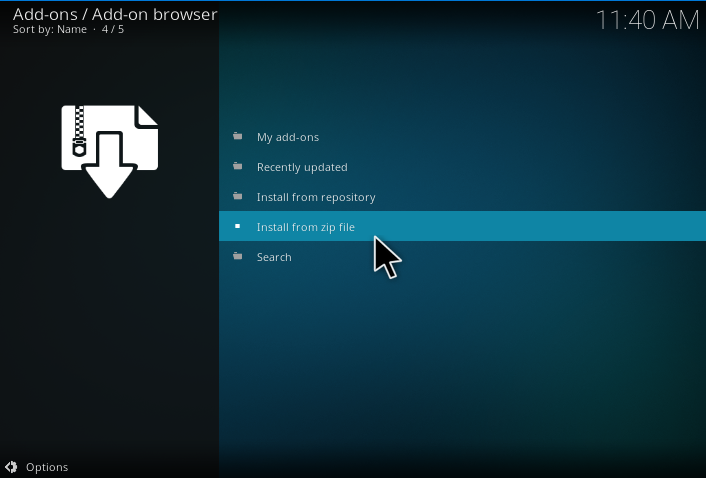Viewport: 706px width, 478px height.
Task: Click the Add-ons / Add-on browser heading
Action: (x=115, y=14)
